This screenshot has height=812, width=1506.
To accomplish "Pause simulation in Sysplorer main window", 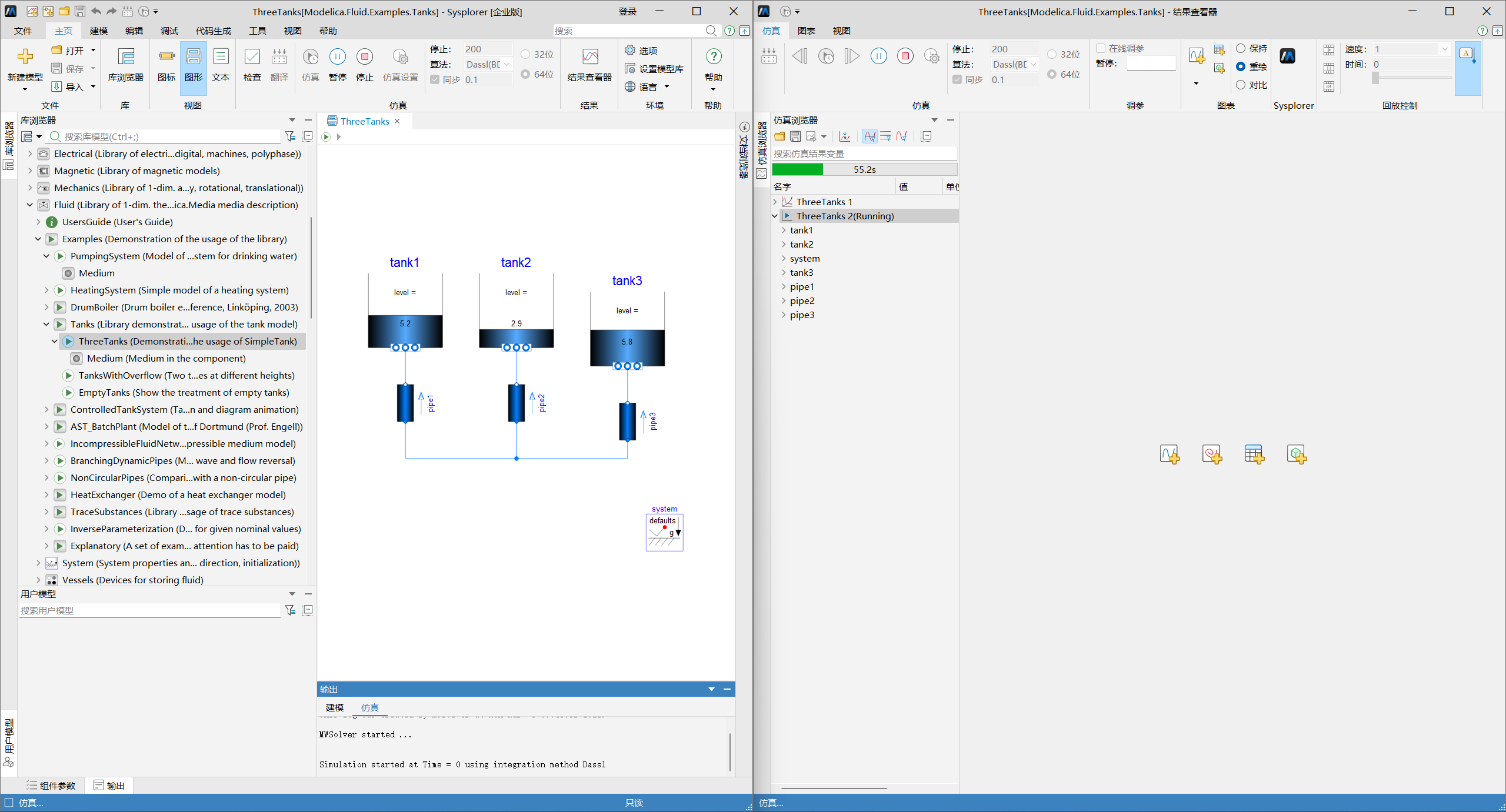I will 338,57.
